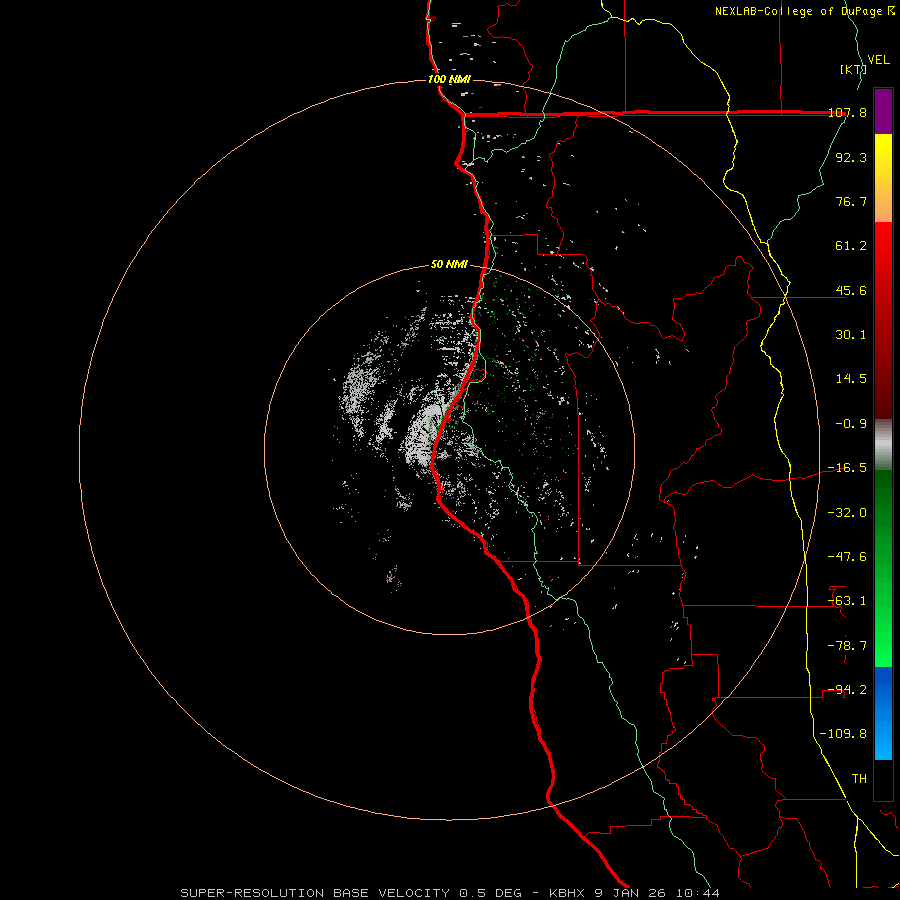Click the 50 NMI range ring label
Image resolution: width=900 pixels, height=900 pixels.
449,265
